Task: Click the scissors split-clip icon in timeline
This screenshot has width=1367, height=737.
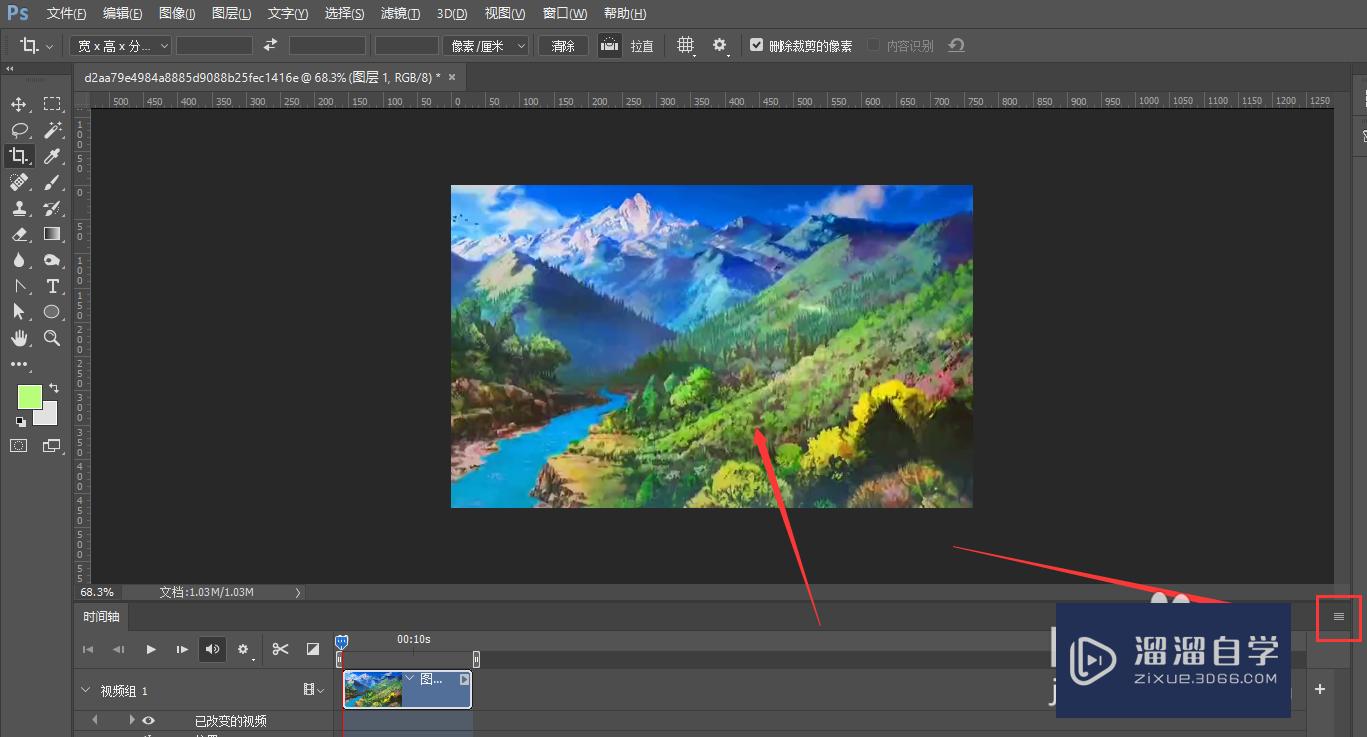Action: pyautogui.click(x=280, y=649)
